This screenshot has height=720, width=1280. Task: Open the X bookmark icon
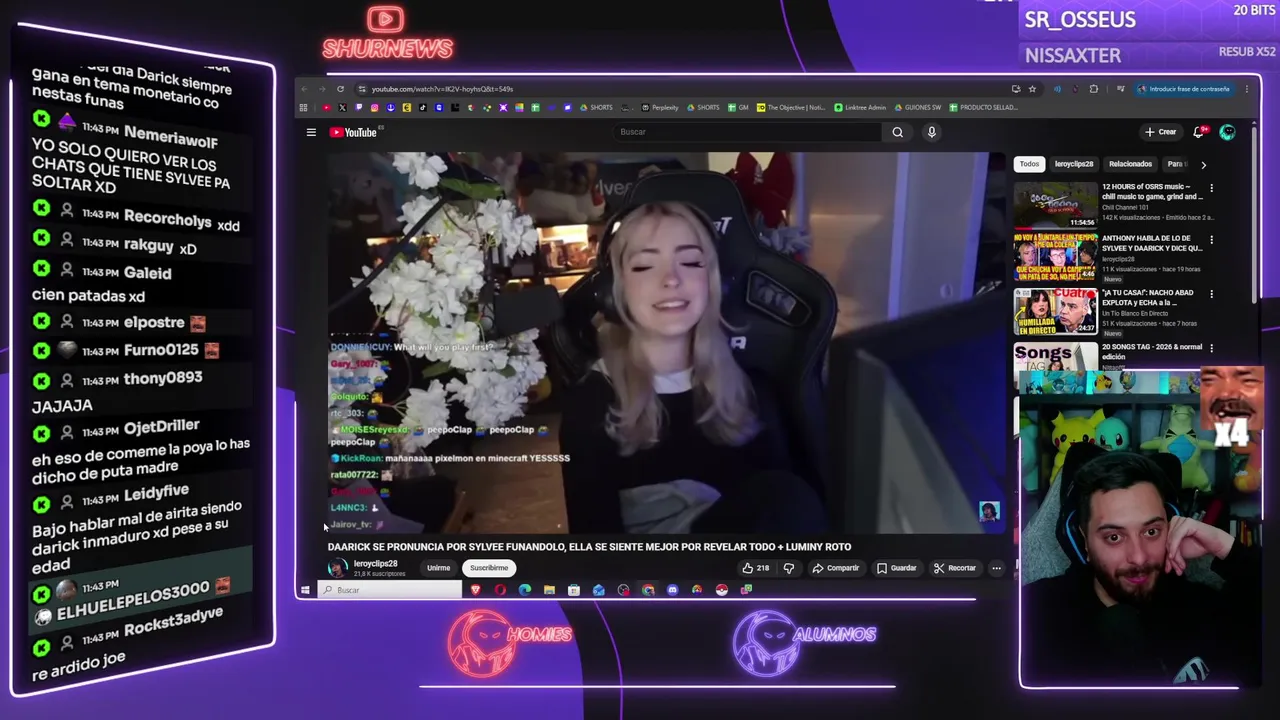coord(342,107)
